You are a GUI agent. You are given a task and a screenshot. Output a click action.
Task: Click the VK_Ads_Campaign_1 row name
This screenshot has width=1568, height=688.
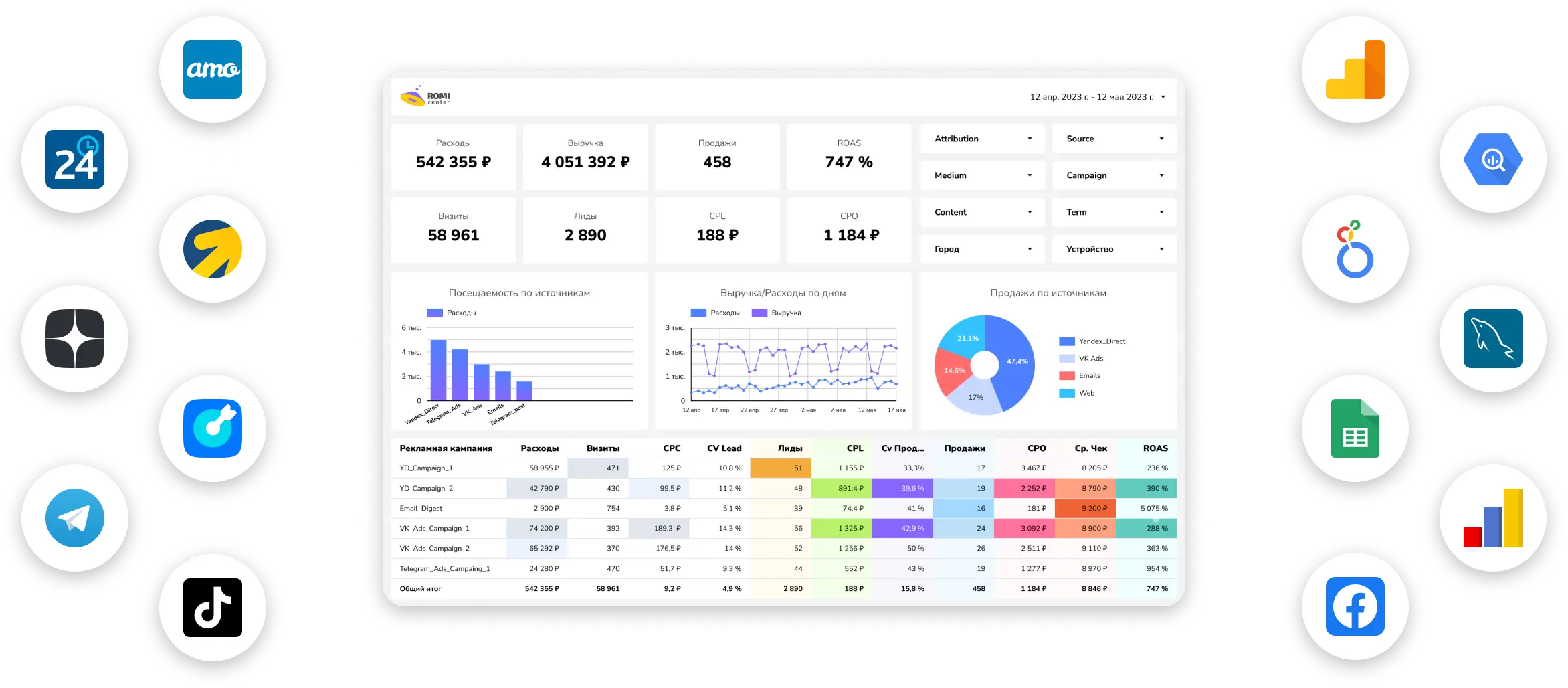point(434,529)
